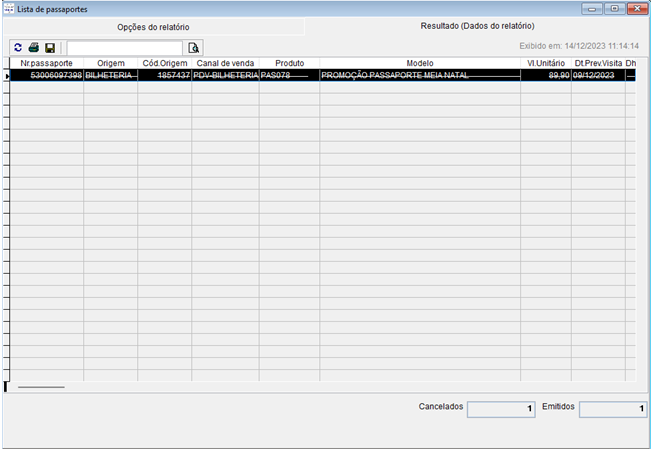Click the print report icon

(33, 47)
